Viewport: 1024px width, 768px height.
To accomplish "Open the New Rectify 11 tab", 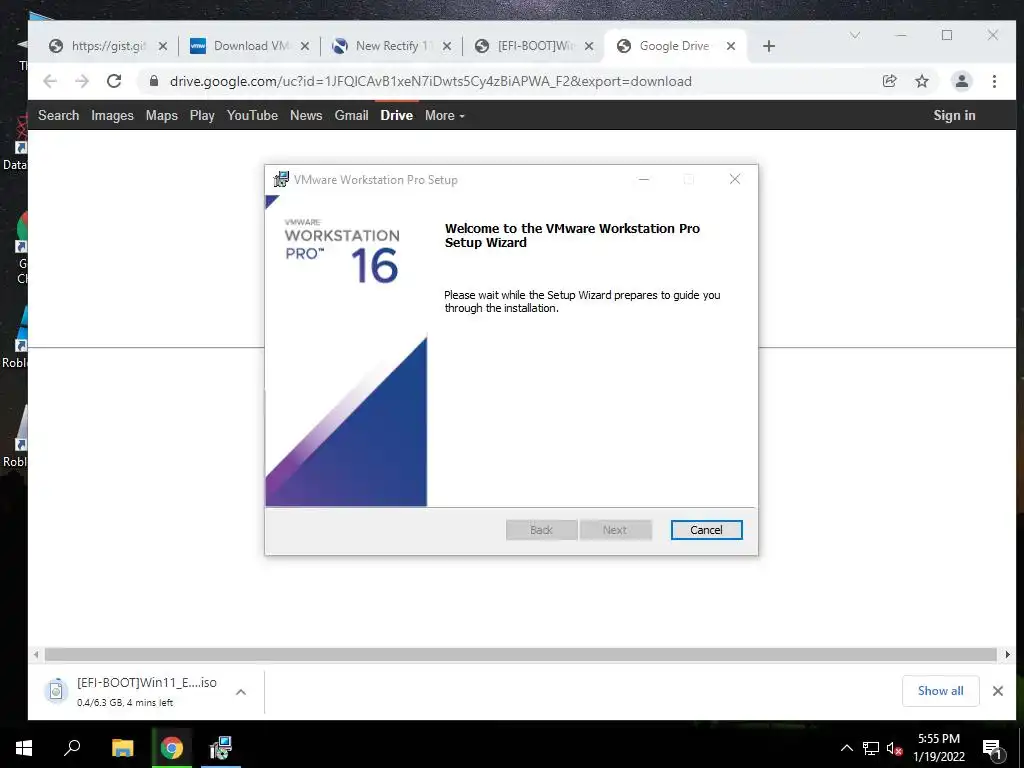I will click(x=392, y=46).
